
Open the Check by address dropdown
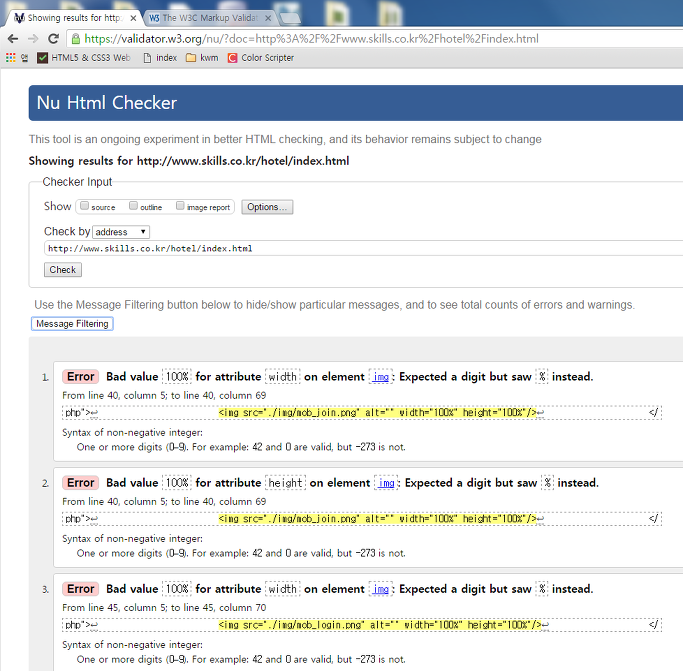tap(121, 232)
